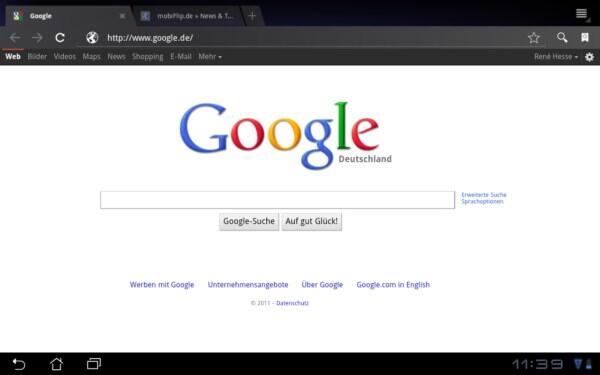This screenshot has height=375, width=600.
Task: Bookmark this page with the star icon
Action: point(533,38)
